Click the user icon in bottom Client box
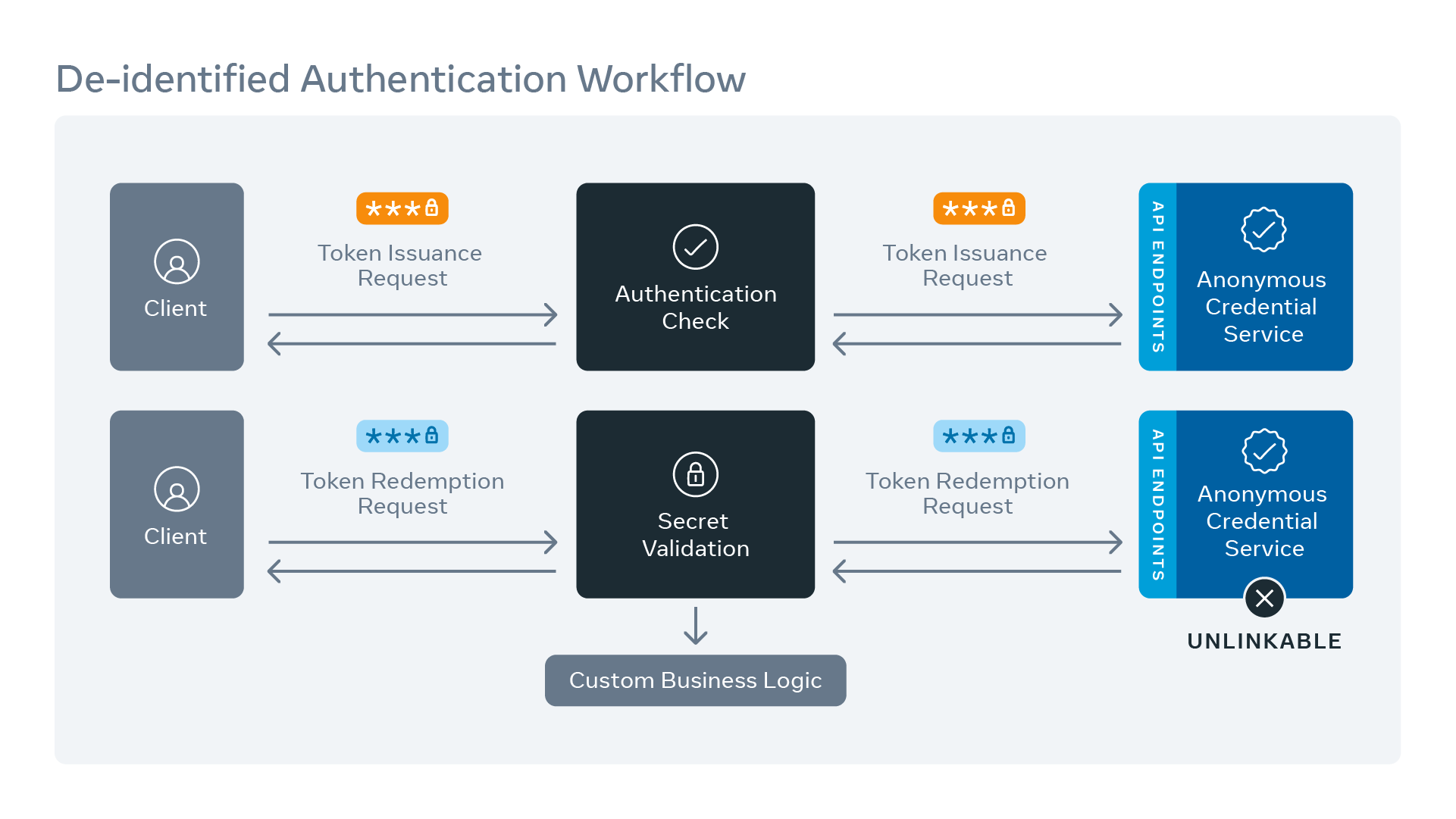Viewport: 1456px width, 819px height. [x=176, y=489]
